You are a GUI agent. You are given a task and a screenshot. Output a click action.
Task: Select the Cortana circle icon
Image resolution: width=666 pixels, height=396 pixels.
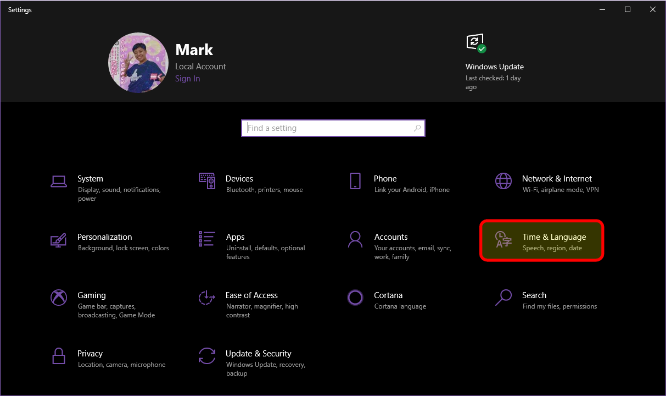pos(355,297)
